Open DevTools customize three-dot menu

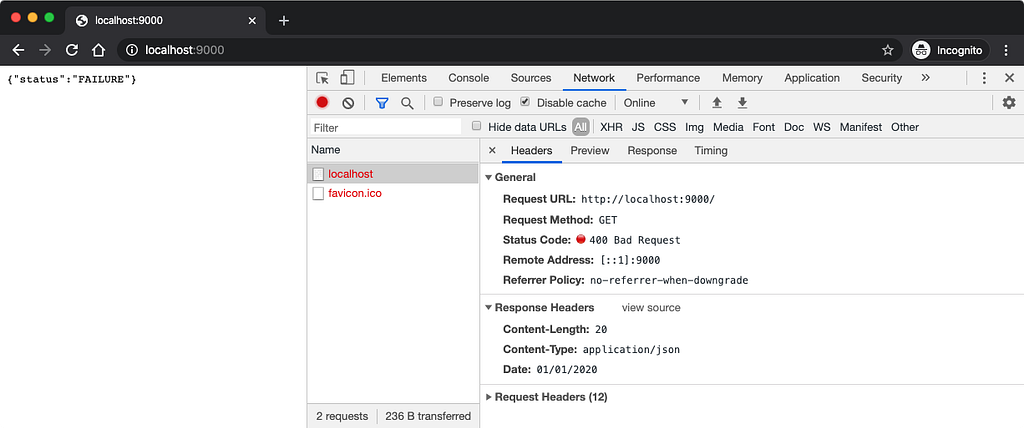984,78
